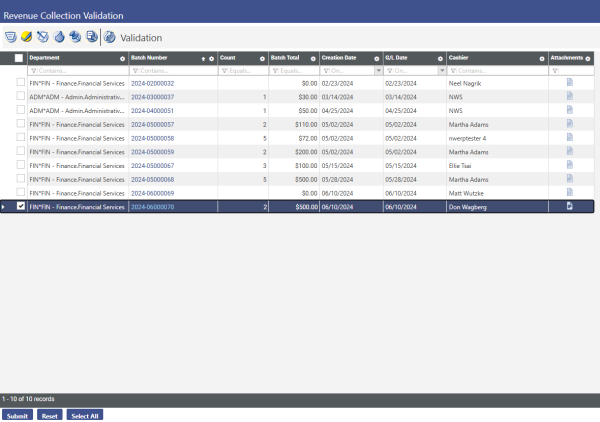Open batch link 2024-06000069
Screen dimensions: 600x422
[x=153, y=193]
